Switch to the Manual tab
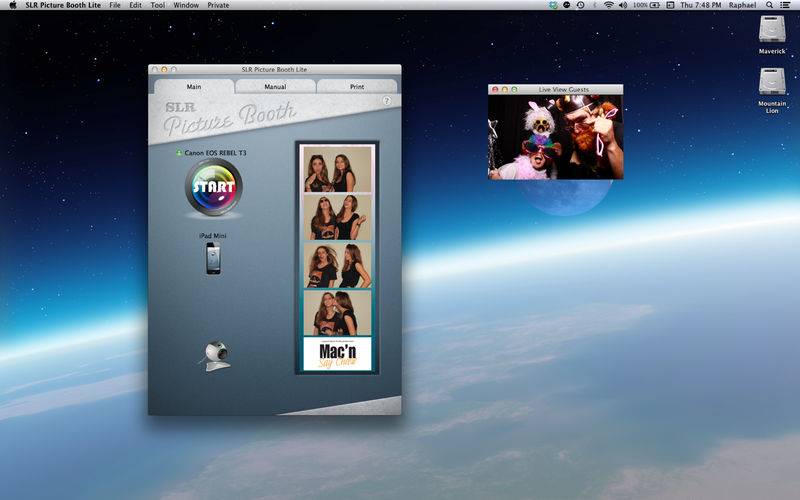The height and width of the screenshot is (500, 800). point(275,87)
